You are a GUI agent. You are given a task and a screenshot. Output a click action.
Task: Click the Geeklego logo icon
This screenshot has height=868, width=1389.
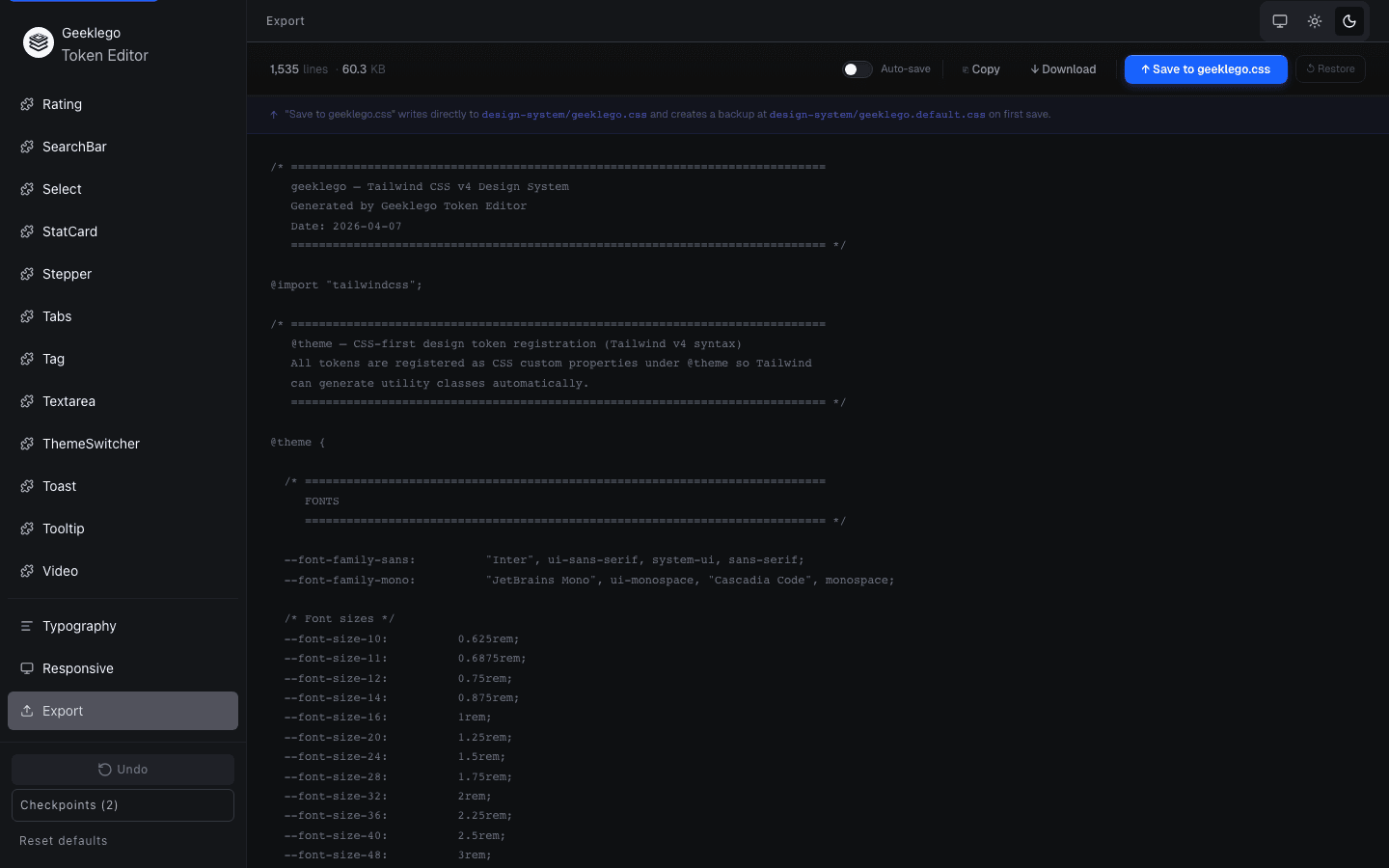pos(39,42)
